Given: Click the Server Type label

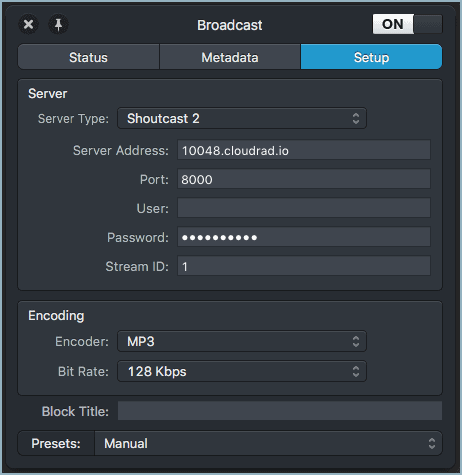Looking at the screenshot, I should [73, 119].
